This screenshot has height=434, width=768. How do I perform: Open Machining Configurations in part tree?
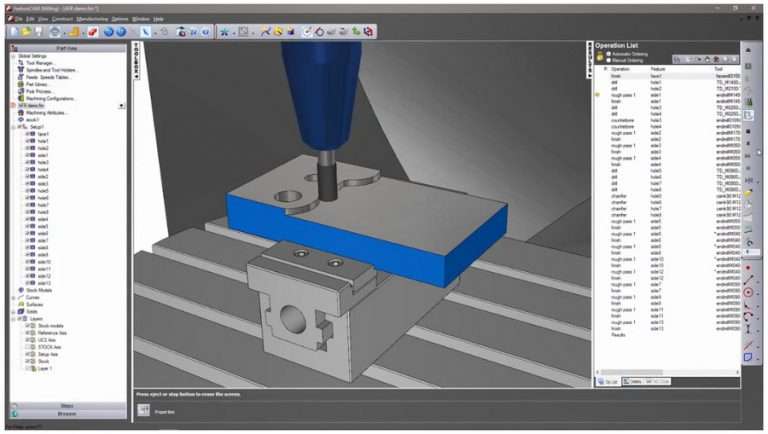coord(49,98)
